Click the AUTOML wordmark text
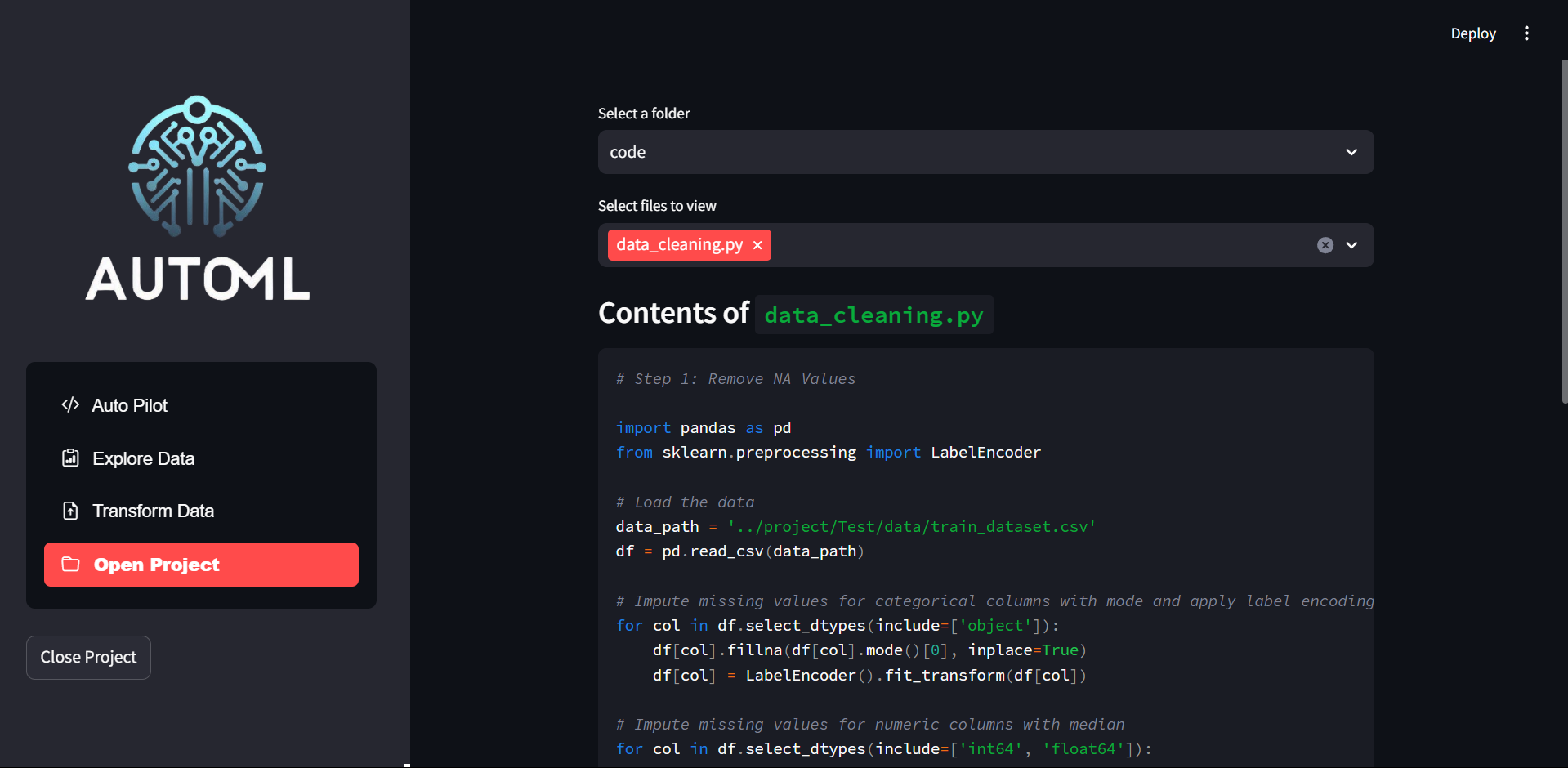1568x768 pixels. [198, 279]
